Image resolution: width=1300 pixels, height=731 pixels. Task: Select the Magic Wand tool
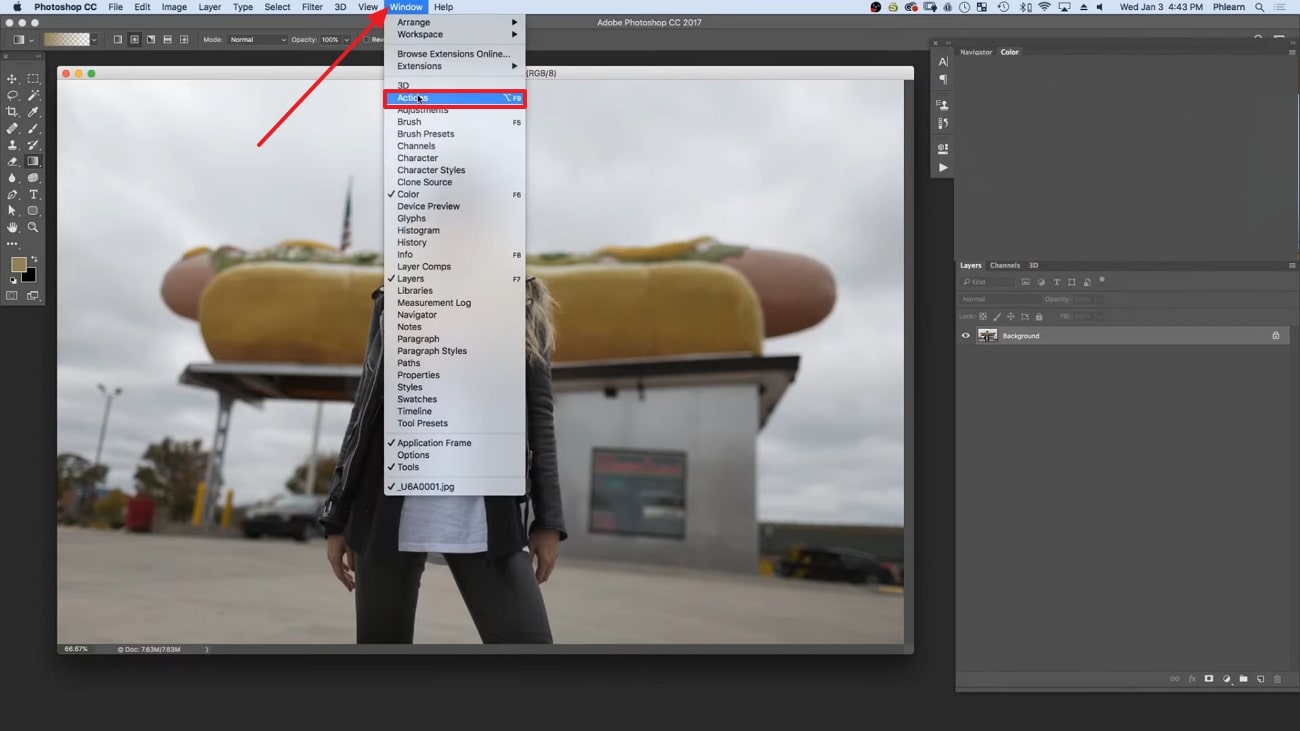click(x=33, y=96)
